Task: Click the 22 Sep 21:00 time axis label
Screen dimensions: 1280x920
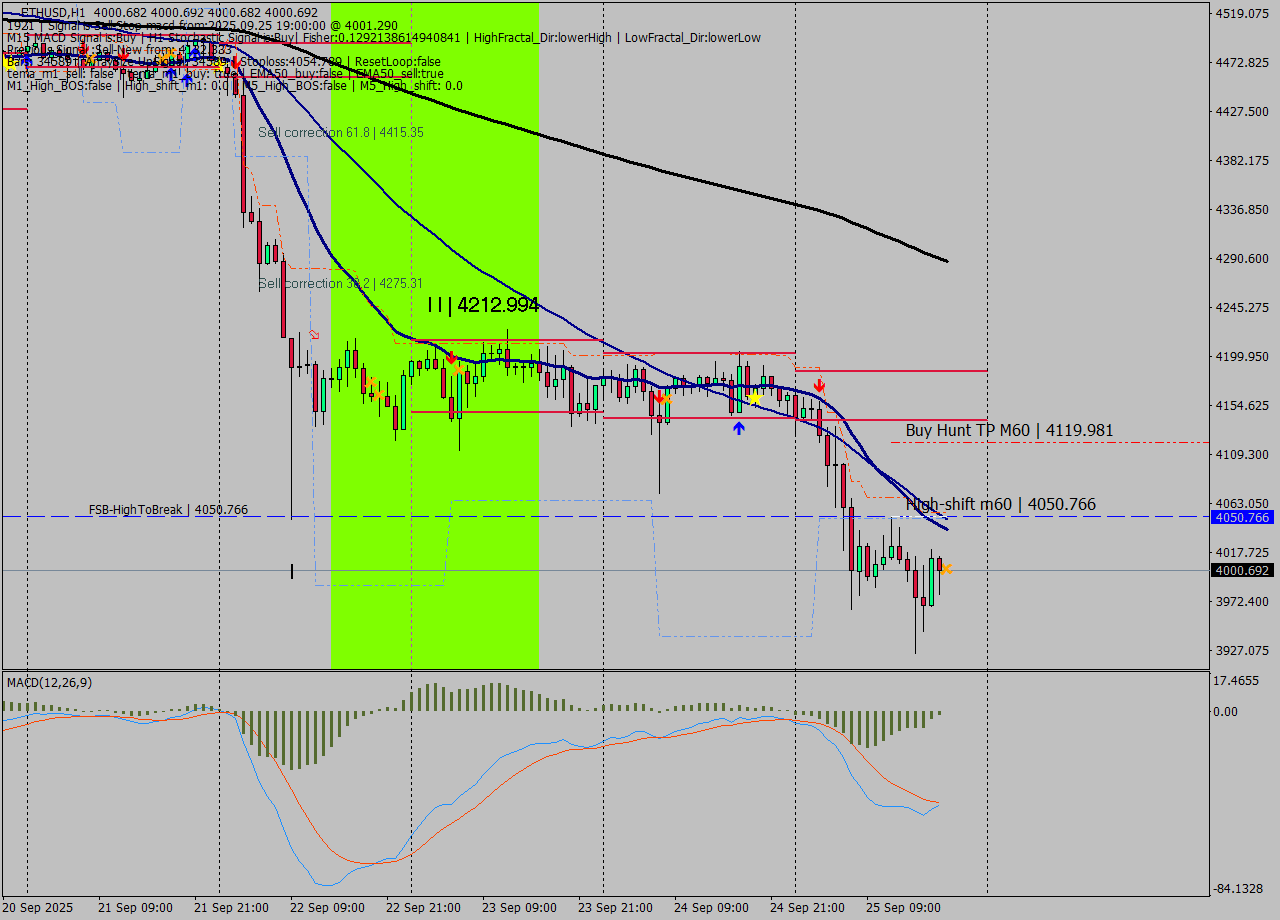Action: [423, 908]
